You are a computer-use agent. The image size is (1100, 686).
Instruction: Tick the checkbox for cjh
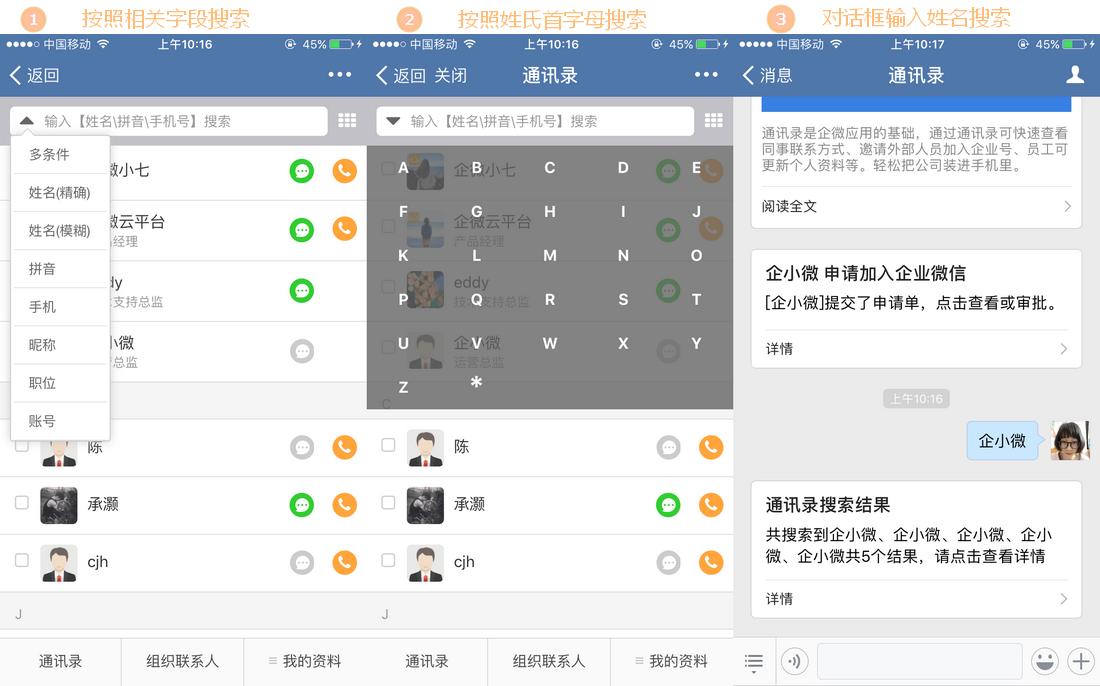(x=22, y=563)
